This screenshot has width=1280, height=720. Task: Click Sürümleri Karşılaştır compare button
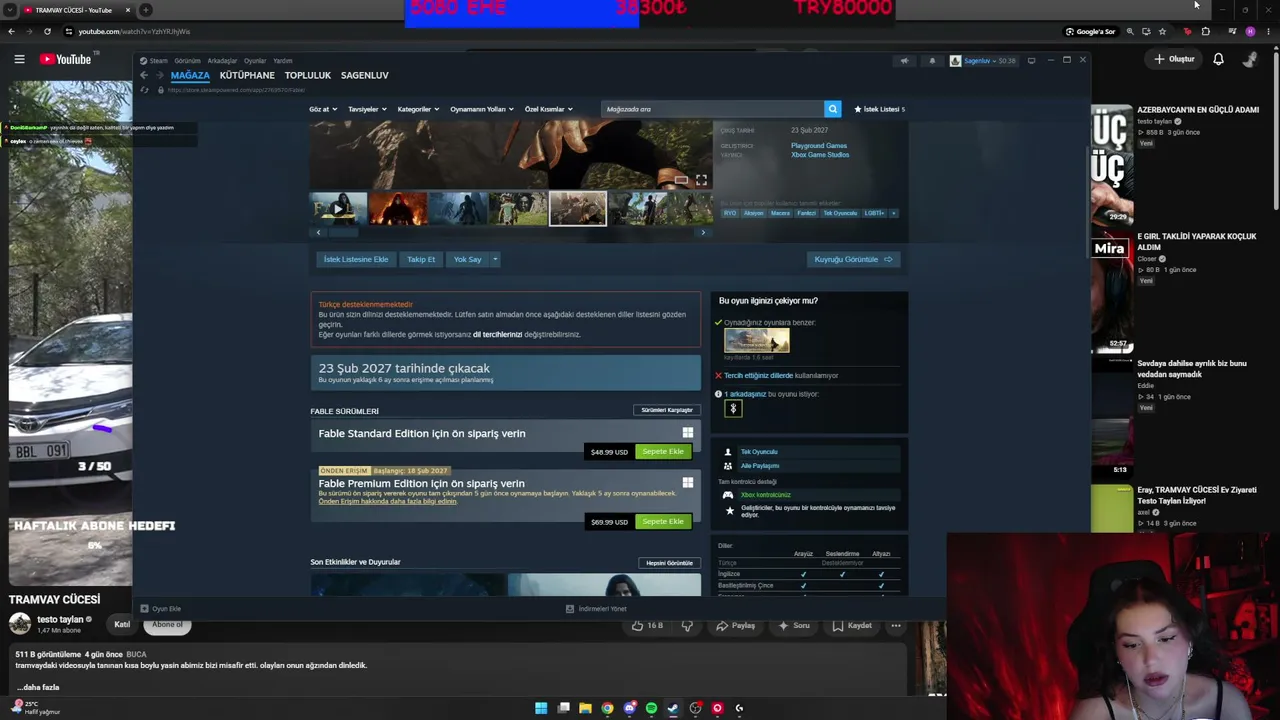pyautogui.click(x=667, y=410)
